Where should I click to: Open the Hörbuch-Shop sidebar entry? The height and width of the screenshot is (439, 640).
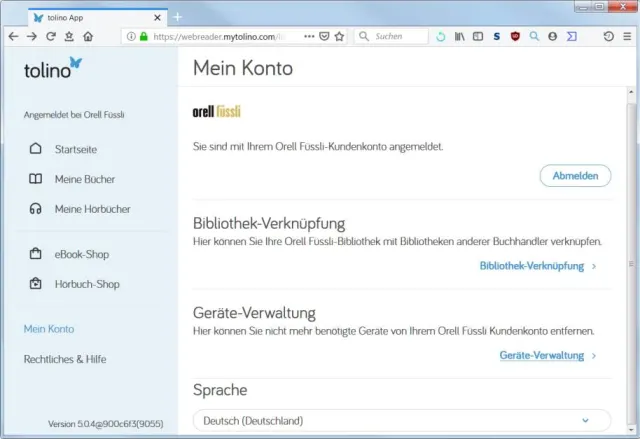pyautogui.click(x=86, y=284)
